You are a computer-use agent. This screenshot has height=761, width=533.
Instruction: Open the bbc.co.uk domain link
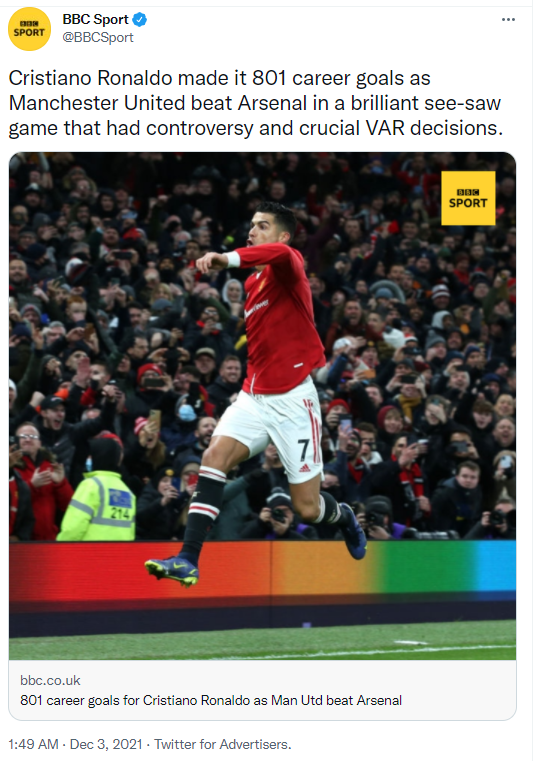click(x=50, y=680)
